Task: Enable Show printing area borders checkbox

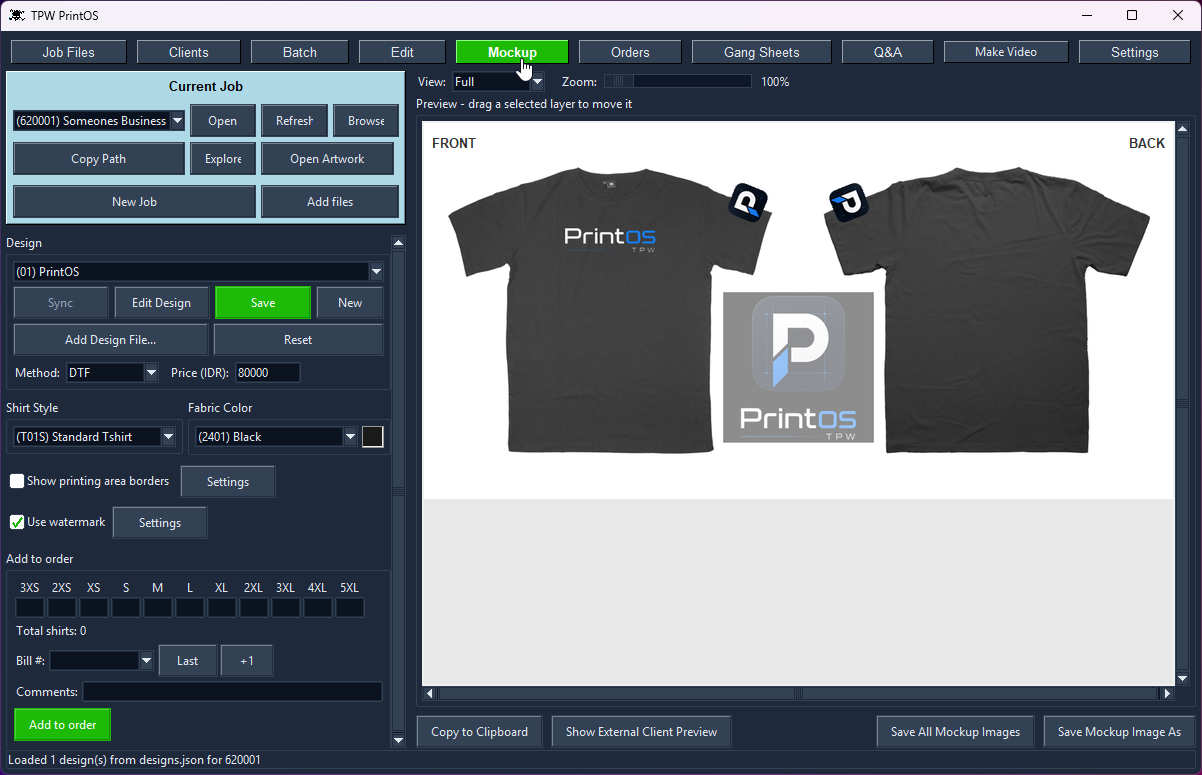Action: tap(17, 481)
